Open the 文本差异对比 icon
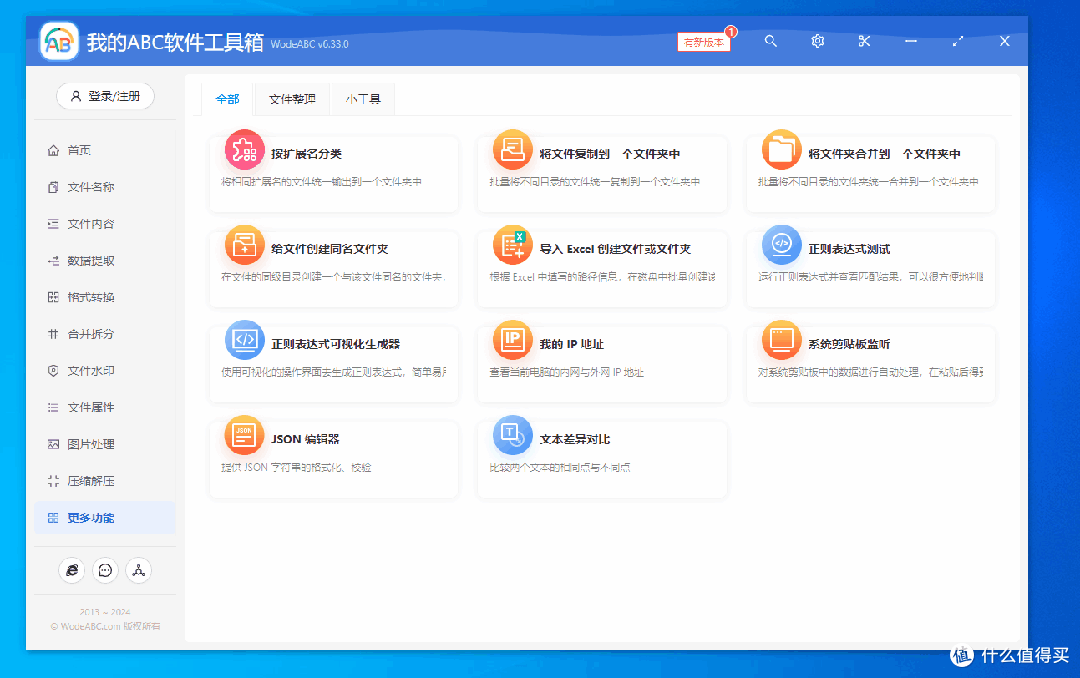Image resolution: width=1080 pixels, height=678 pixels. 513,435
